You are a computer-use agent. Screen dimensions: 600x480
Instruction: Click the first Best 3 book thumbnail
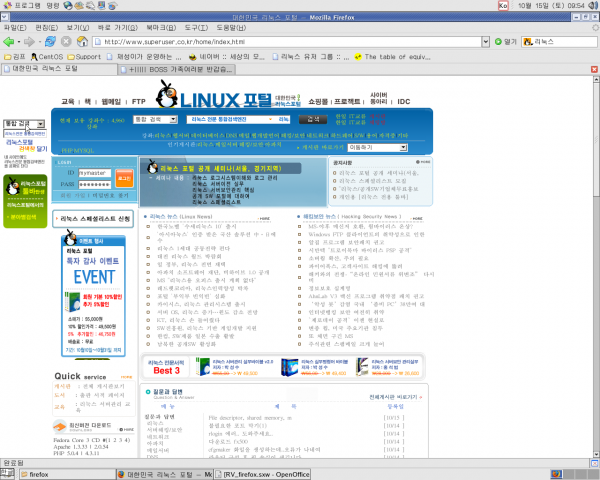click(203, 367)
